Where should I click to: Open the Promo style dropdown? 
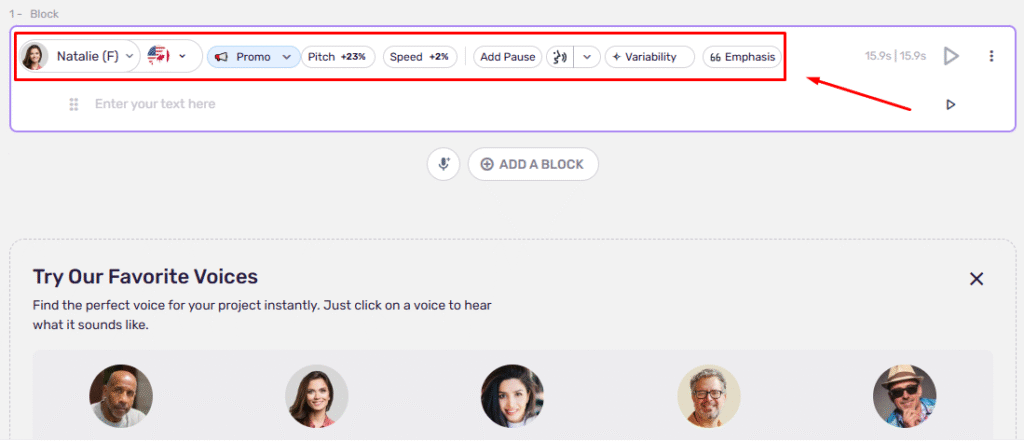point(254,57)
